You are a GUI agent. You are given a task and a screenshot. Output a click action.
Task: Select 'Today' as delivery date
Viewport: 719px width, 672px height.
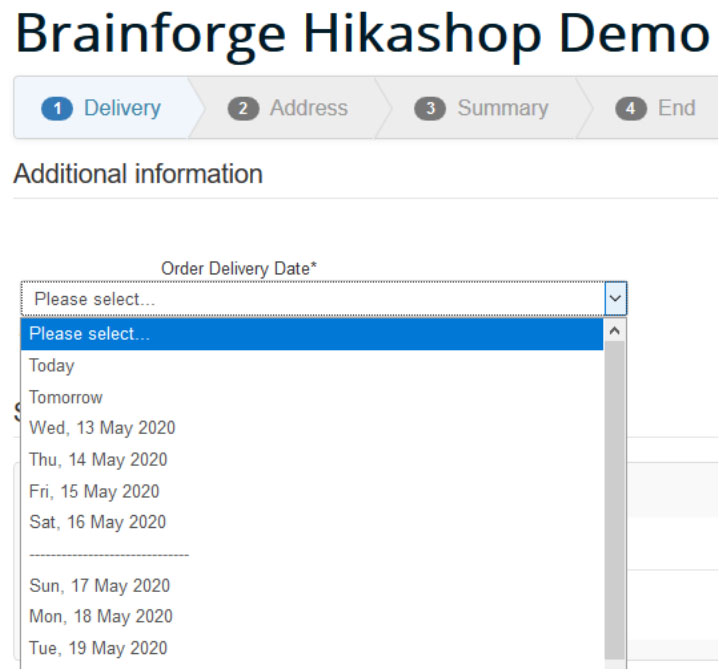312,365
